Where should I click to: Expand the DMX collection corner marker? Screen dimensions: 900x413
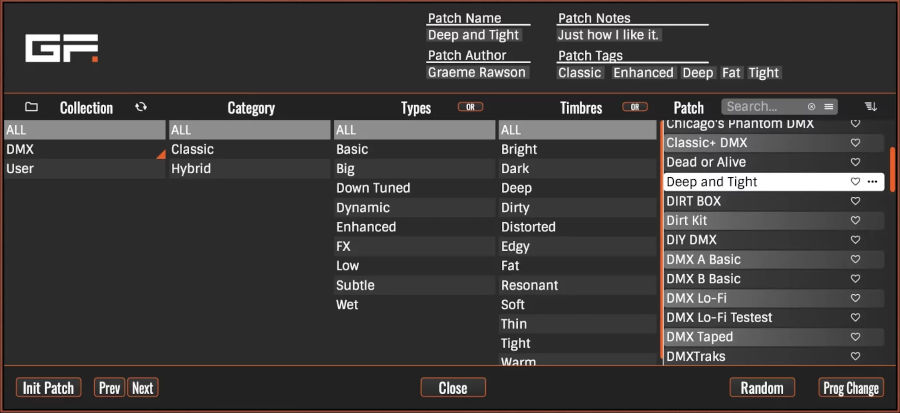pos(161,154)
